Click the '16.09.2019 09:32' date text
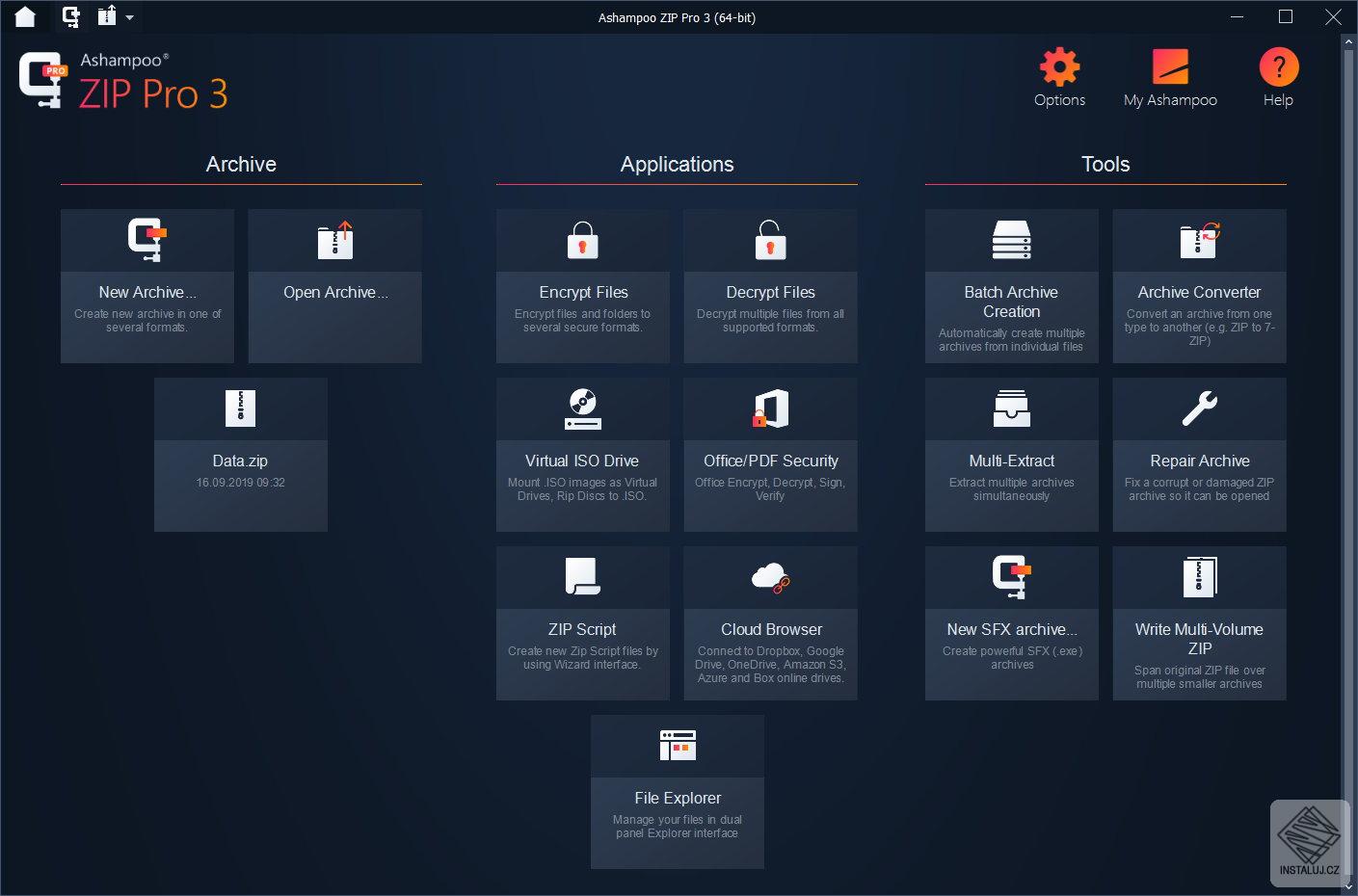The width and height of the screenshot is (1358, 896). [241, 483]
